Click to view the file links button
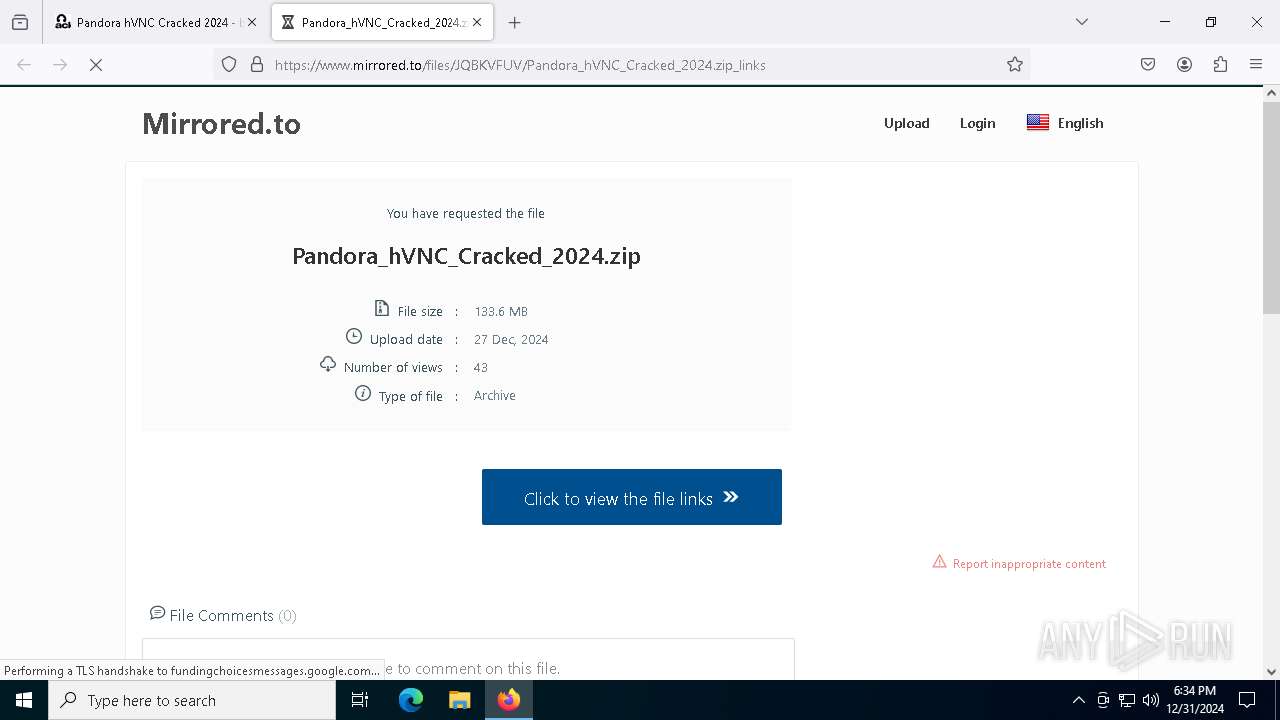The height and width of the screenshot is (720, 1280). (x=632, y=497)
